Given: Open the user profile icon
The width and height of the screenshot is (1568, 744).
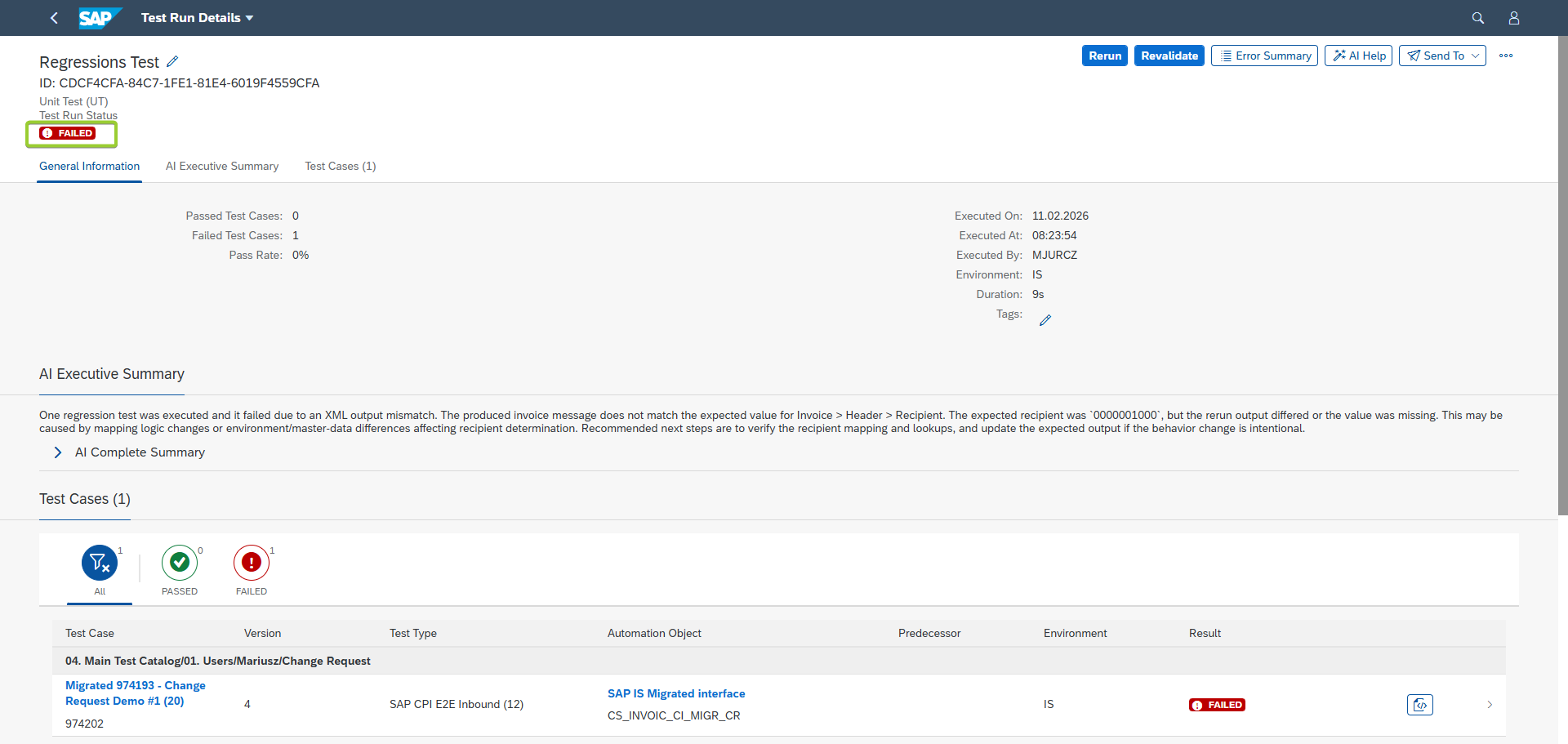Looking at the screenshot, I should [x=1513, y=18].
